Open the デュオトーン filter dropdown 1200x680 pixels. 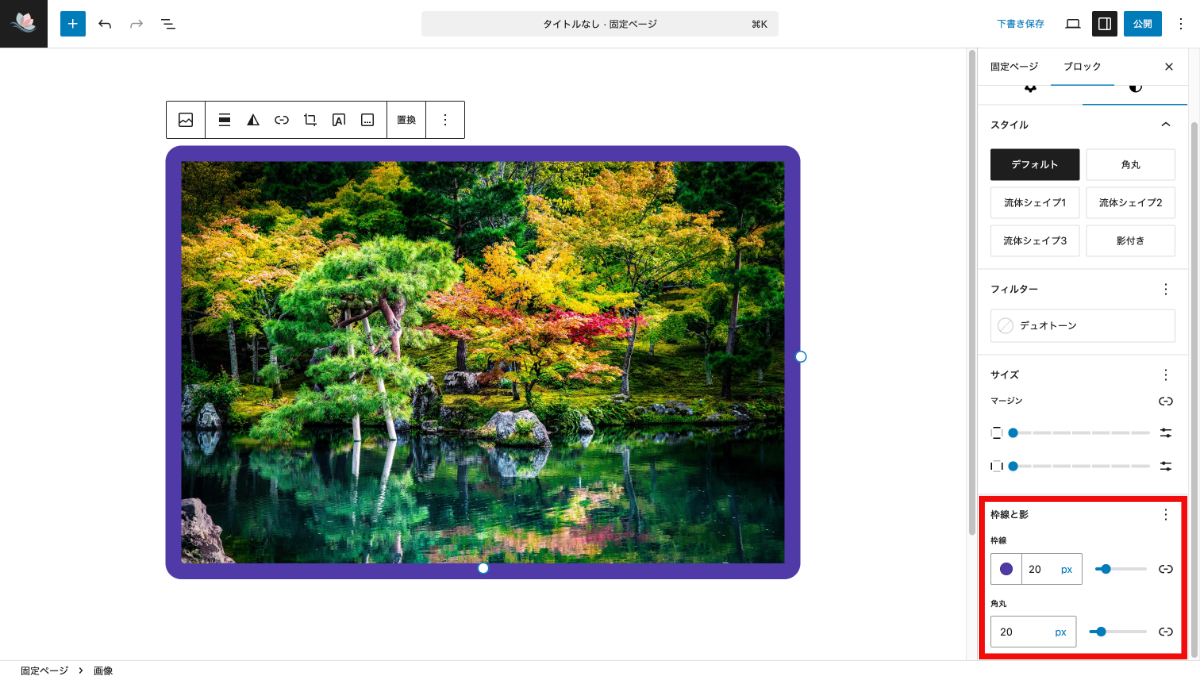[1082, 325]
